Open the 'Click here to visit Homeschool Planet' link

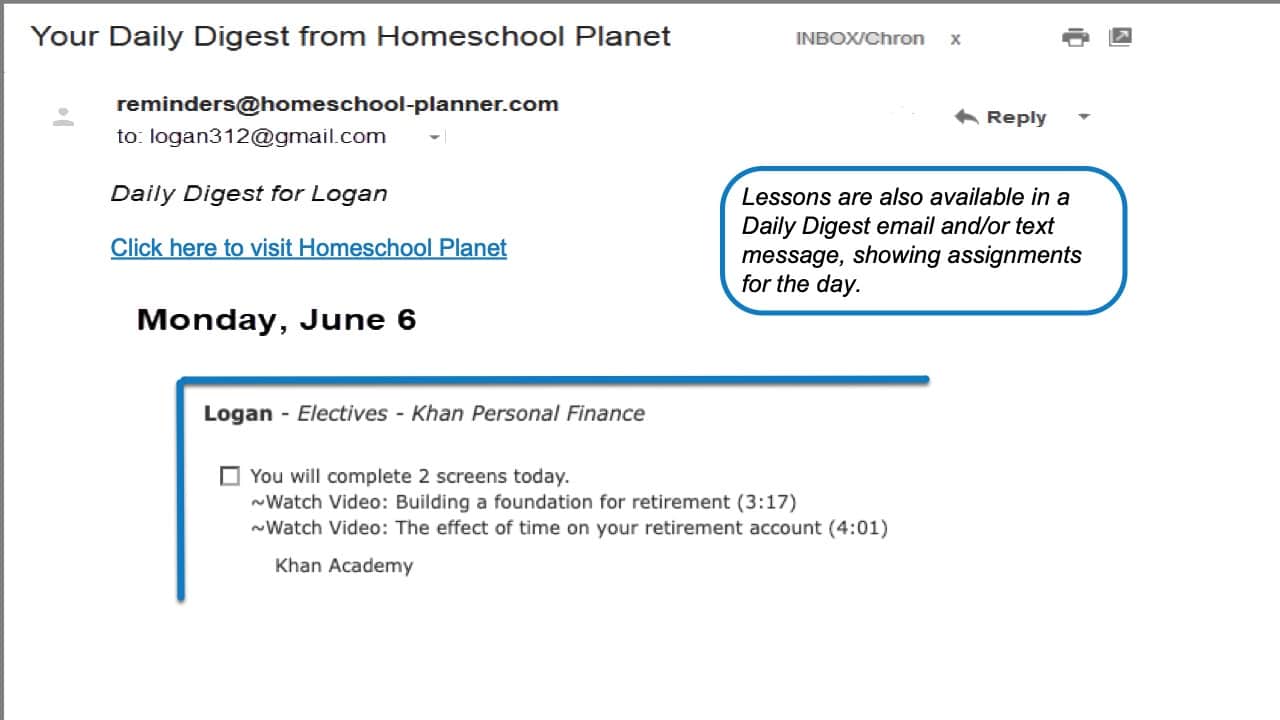tap(309, 247)
